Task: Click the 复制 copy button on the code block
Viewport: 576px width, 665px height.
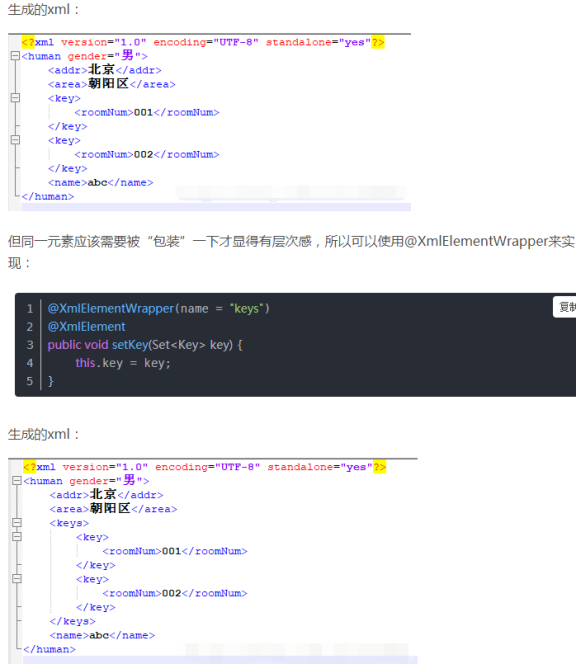Action: pyautogui.click(x=565, y=307)
